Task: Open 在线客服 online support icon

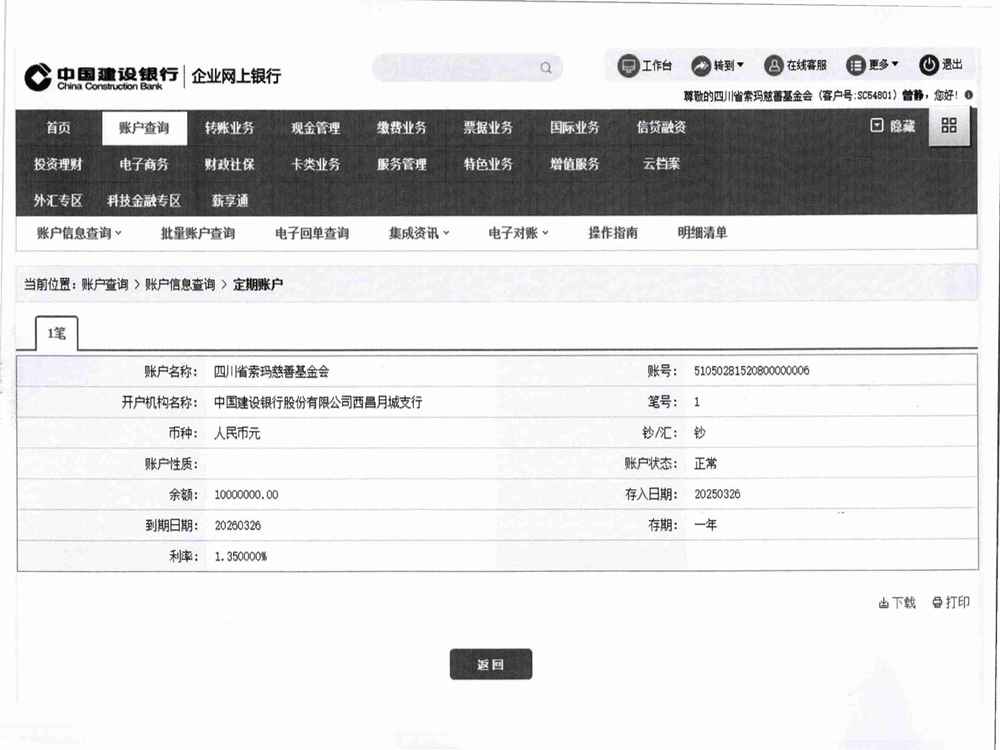Action: (773, 66)
